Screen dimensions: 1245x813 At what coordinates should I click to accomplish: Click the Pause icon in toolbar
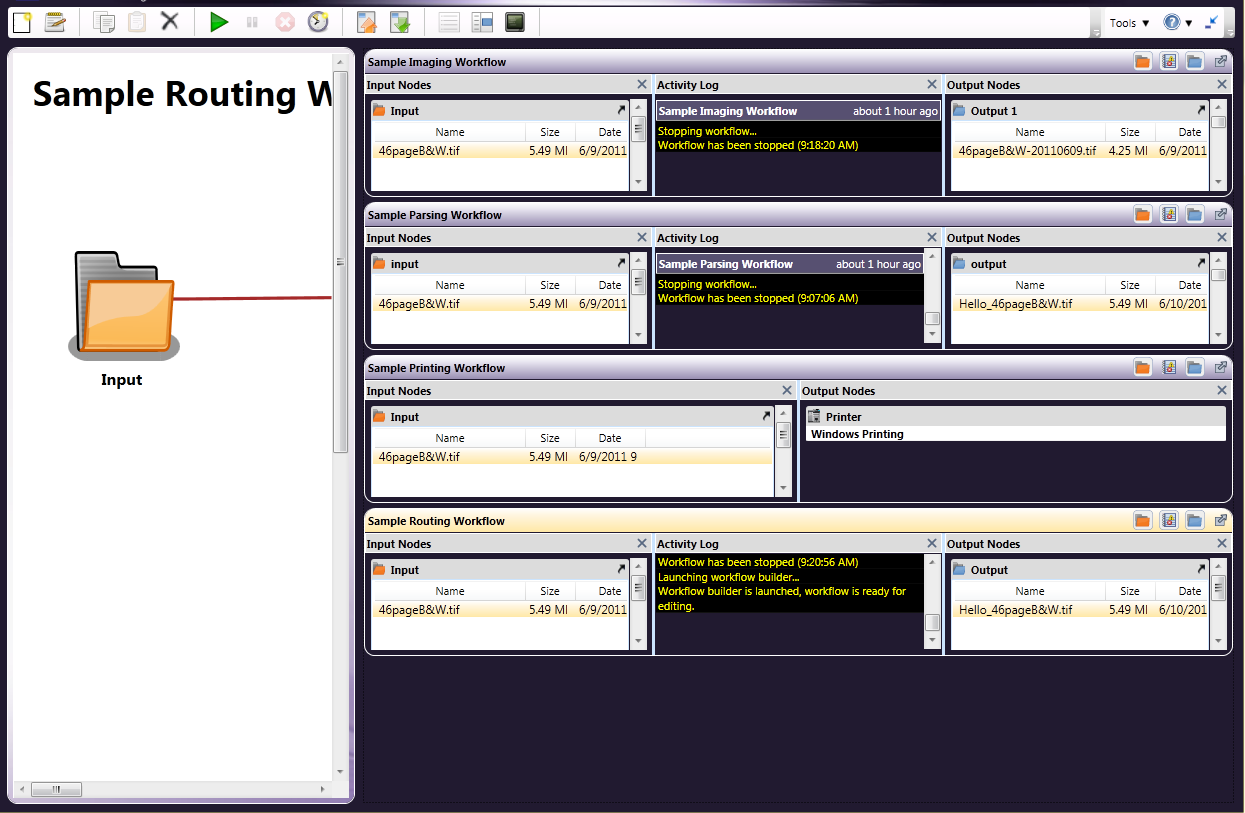click(x=252, y=21)
